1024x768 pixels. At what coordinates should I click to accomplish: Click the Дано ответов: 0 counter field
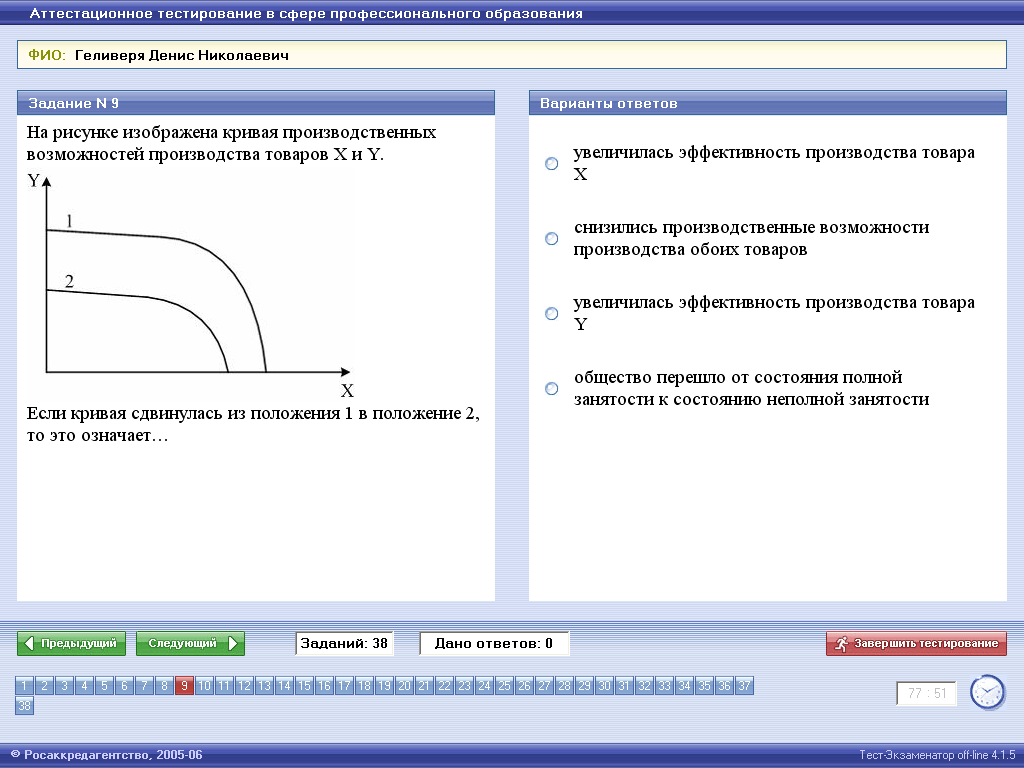[x=494, y=643]
